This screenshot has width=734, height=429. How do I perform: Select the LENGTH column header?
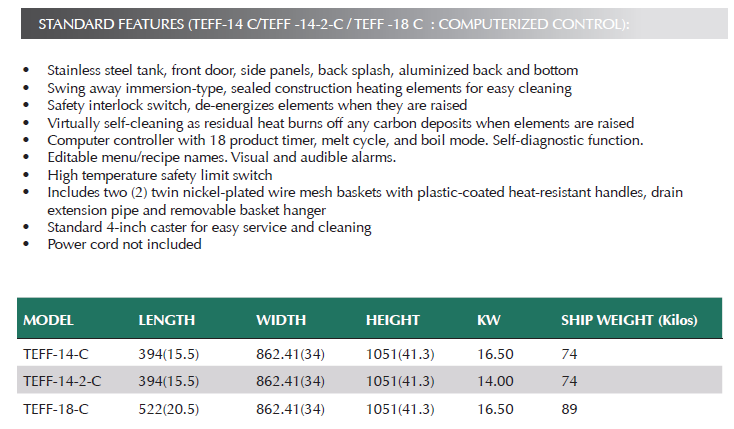(x=167, y=320)
